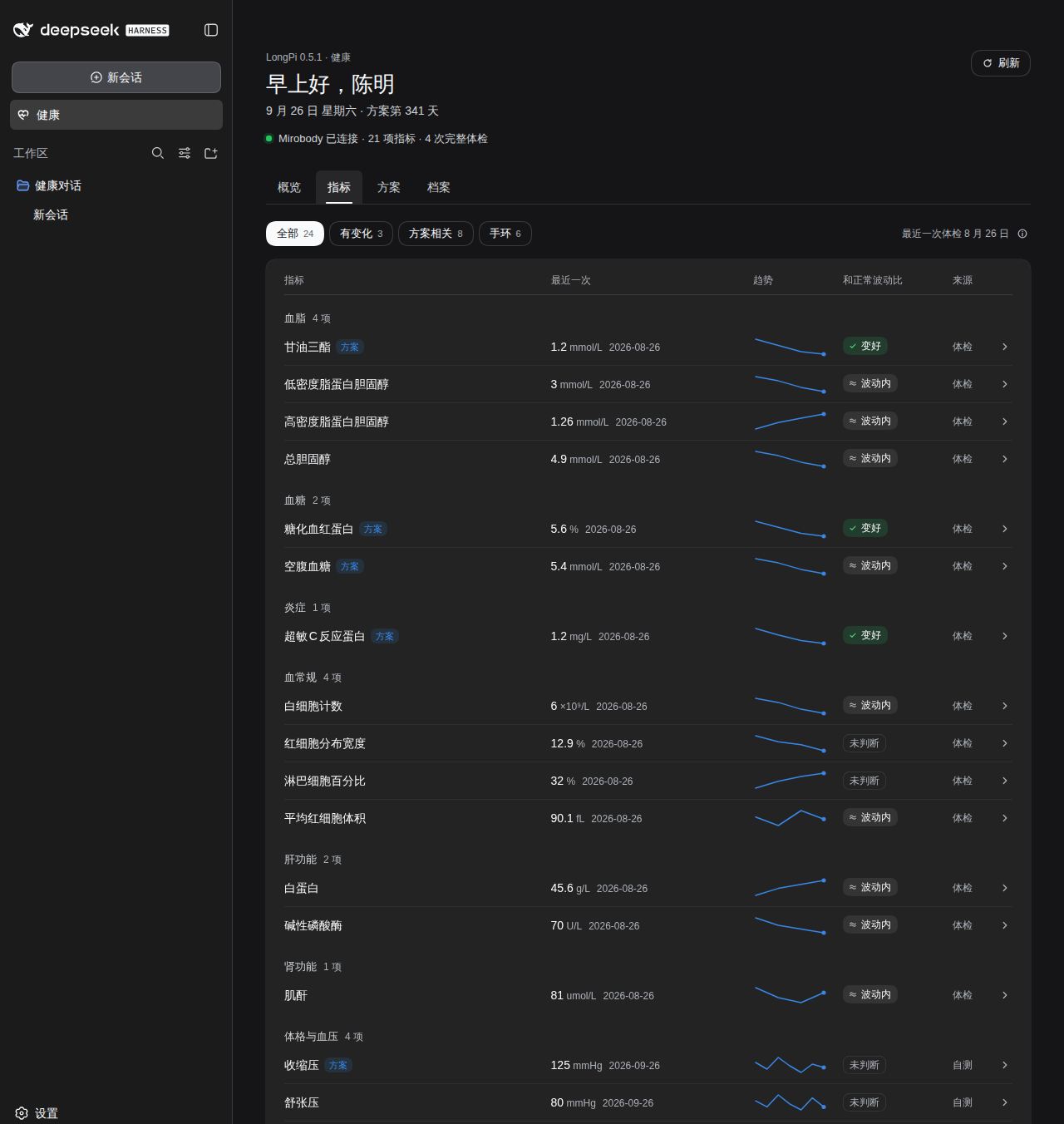Open the 健康对话 folder in workspace
1064x1124 pixels.
57,185
